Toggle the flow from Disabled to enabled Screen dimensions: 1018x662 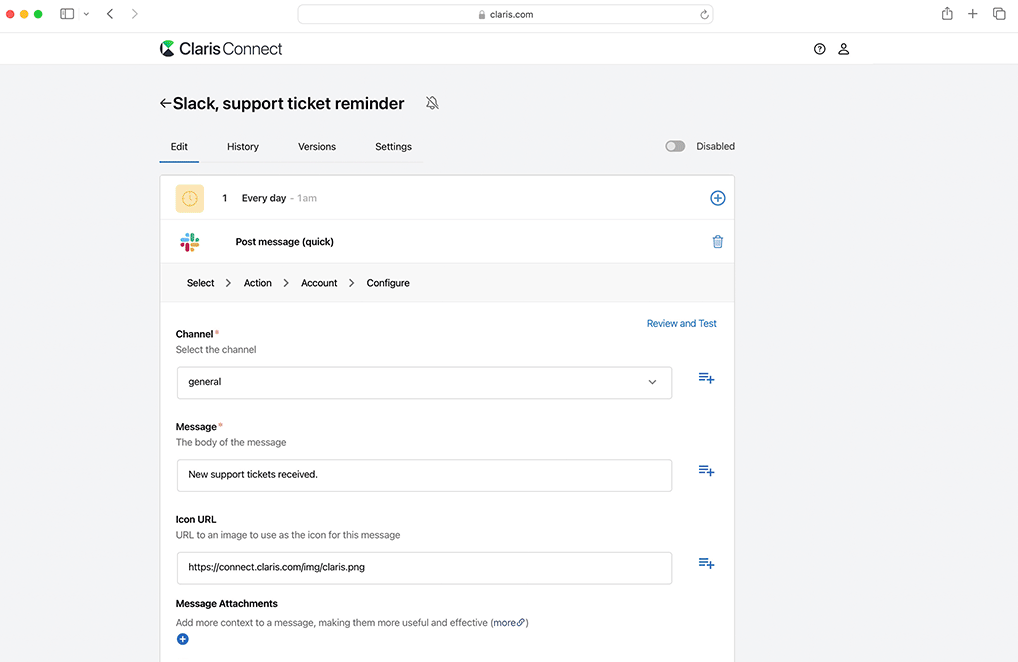coord(674,145)
